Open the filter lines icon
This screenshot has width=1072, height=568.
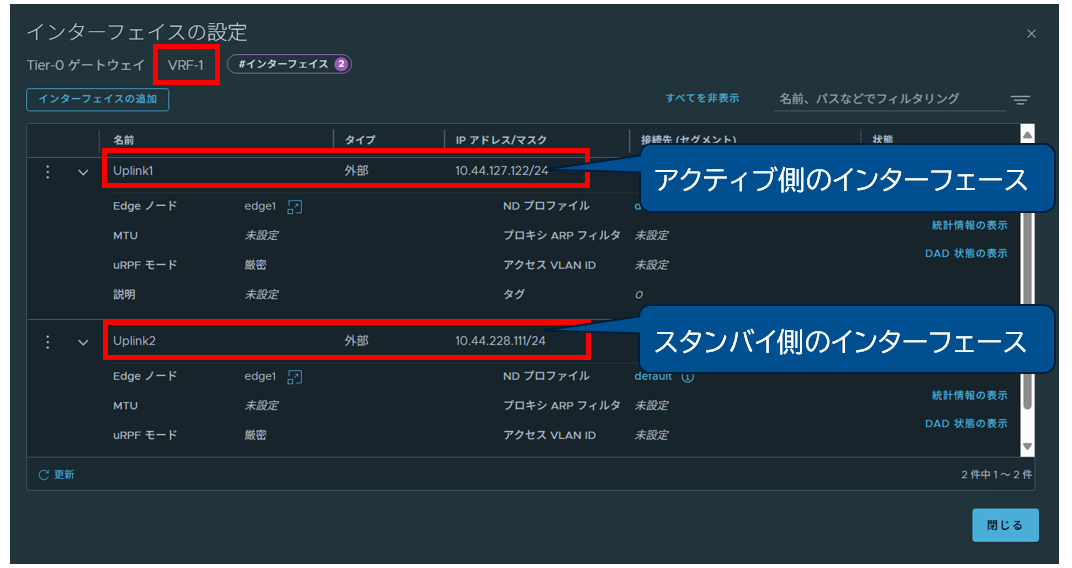[x=1021, y=100]
